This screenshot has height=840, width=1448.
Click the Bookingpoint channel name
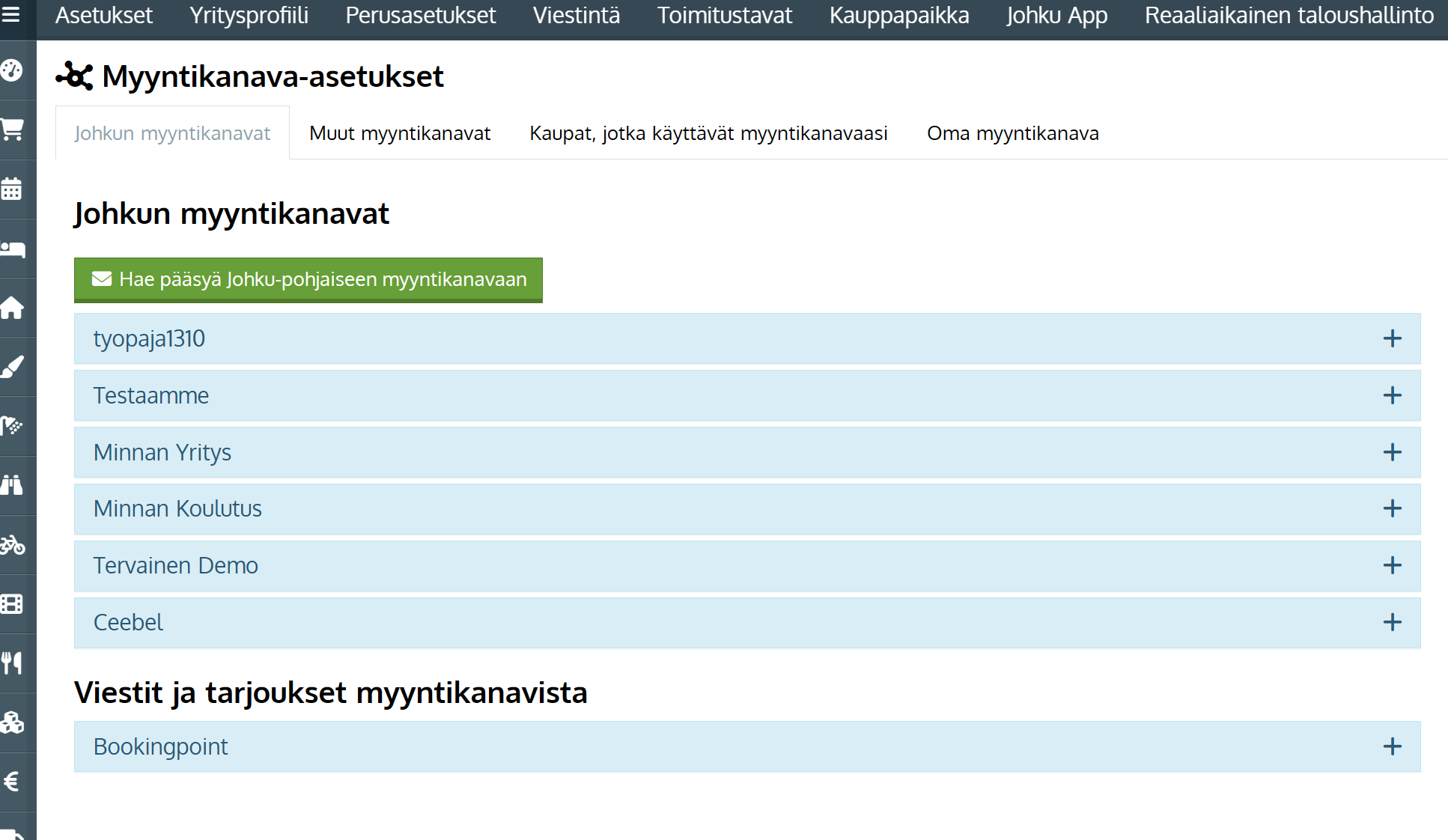coord(160,746)
